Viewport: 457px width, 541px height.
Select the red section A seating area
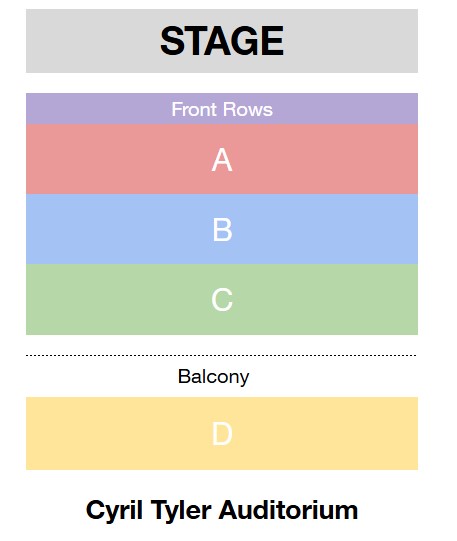[x=222, y=159]
